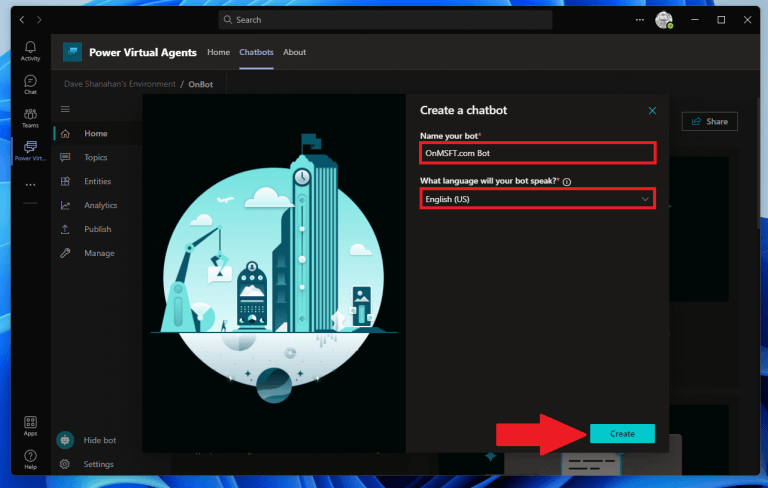
Task: Click the info icon beside language label
Action: coord(567,182)
